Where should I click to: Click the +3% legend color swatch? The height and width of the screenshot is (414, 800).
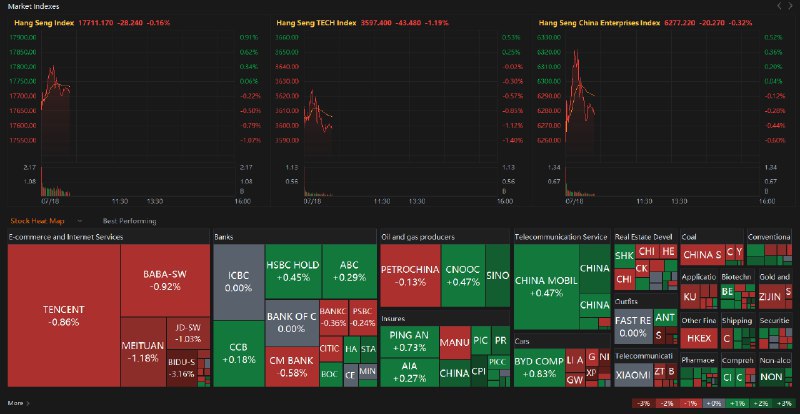coord(784,403)
